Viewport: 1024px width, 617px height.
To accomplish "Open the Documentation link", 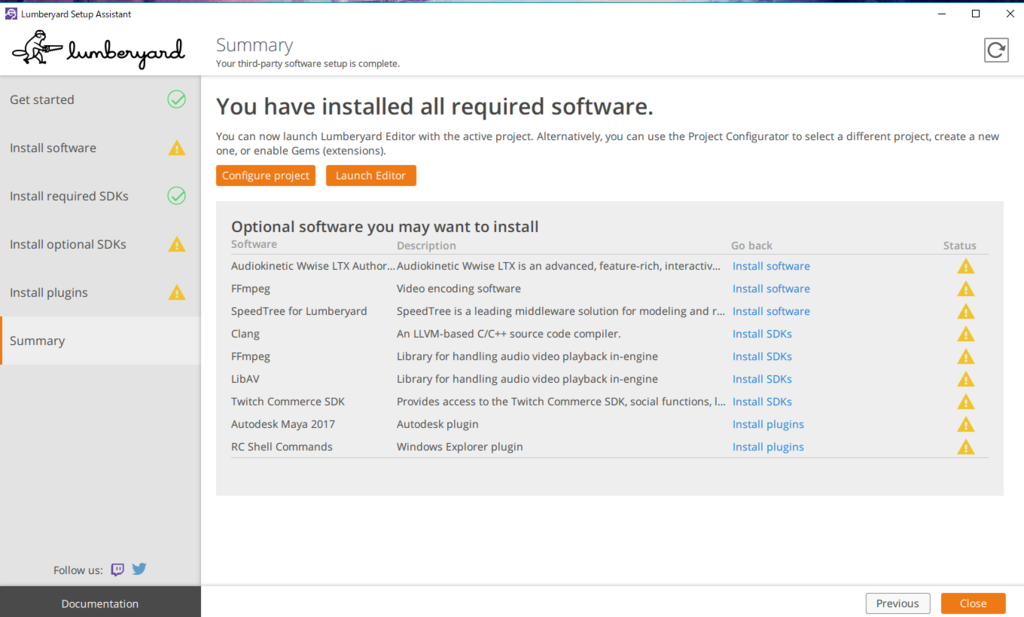I will 100,604.
